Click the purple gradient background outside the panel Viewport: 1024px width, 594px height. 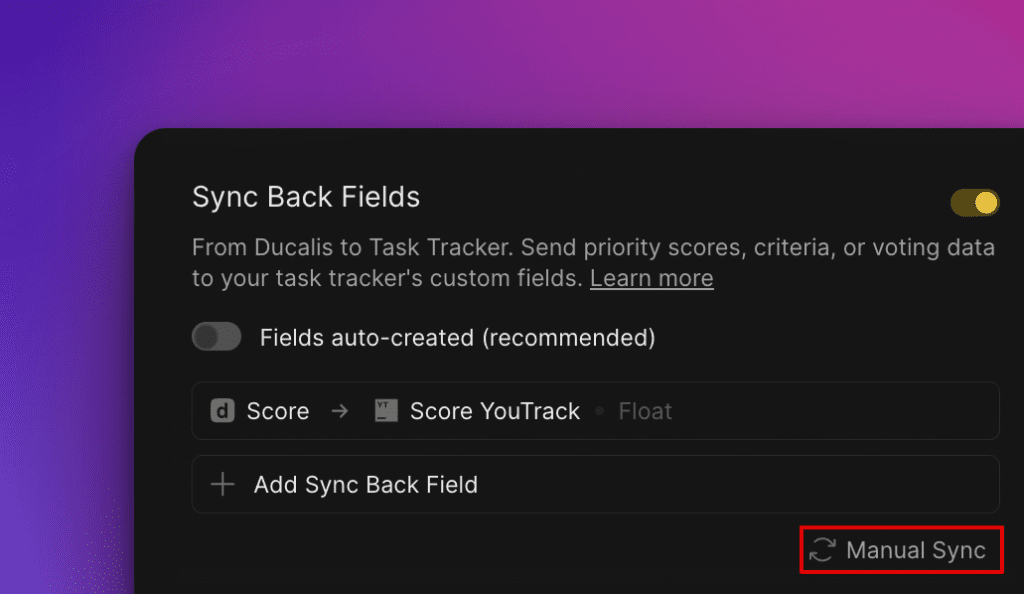pos(65,261)
